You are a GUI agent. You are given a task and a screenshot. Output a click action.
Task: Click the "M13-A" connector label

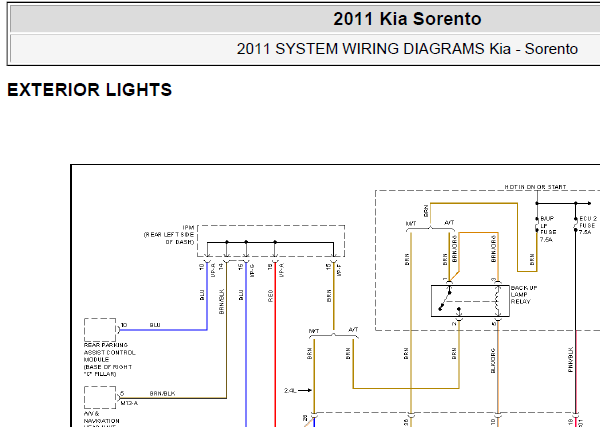(x=129, y=403)
